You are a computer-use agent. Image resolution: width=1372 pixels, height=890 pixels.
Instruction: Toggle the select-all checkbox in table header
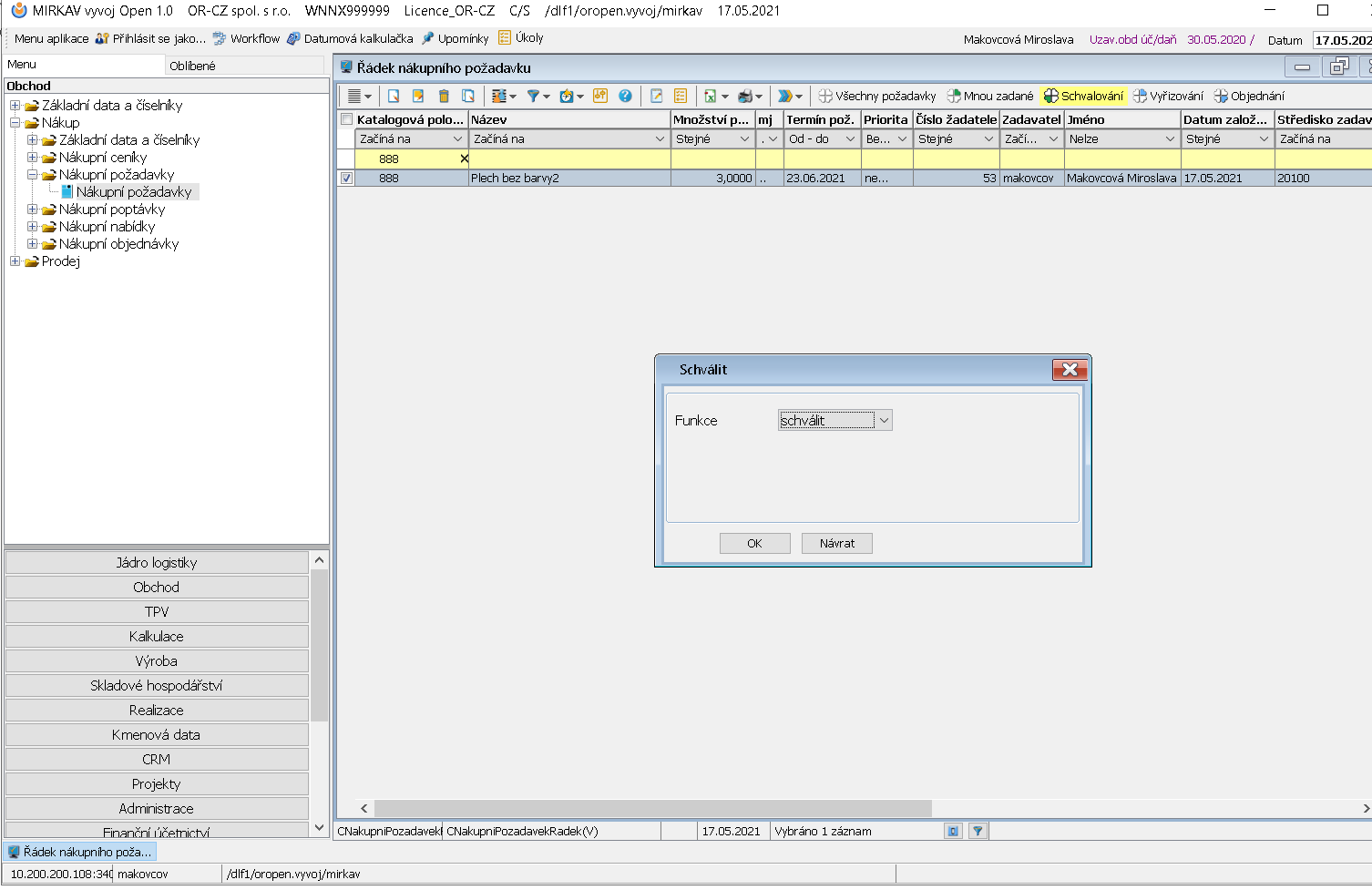346,119
